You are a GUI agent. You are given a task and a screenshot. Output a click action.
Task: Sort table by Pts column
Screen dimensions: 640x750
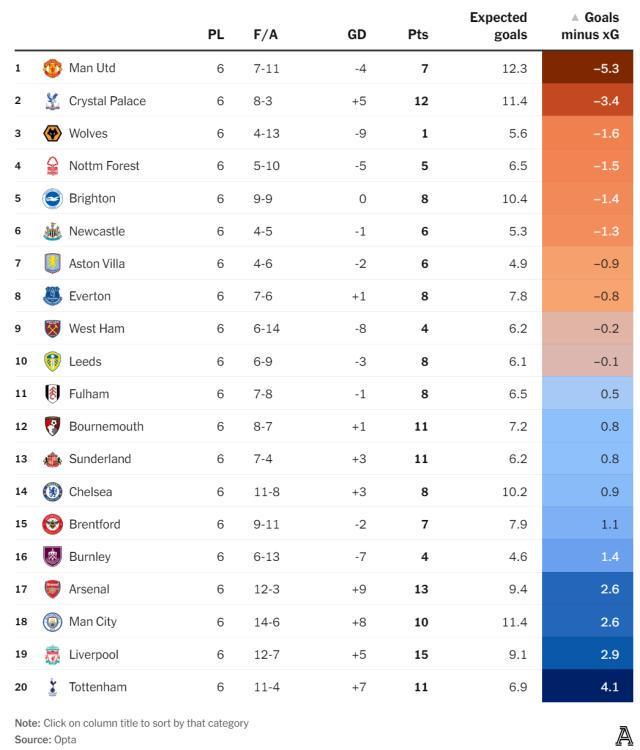418,34
